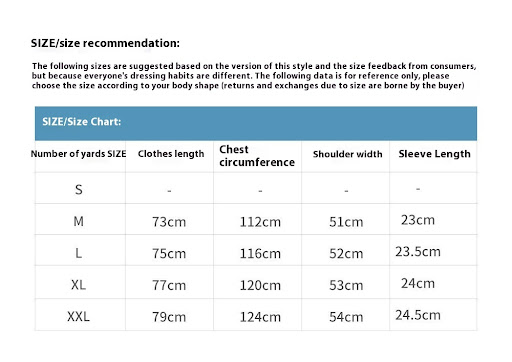The image size is (512, 362).
Task: Click the Sleeve Length column header
Action: coord(434,154)
